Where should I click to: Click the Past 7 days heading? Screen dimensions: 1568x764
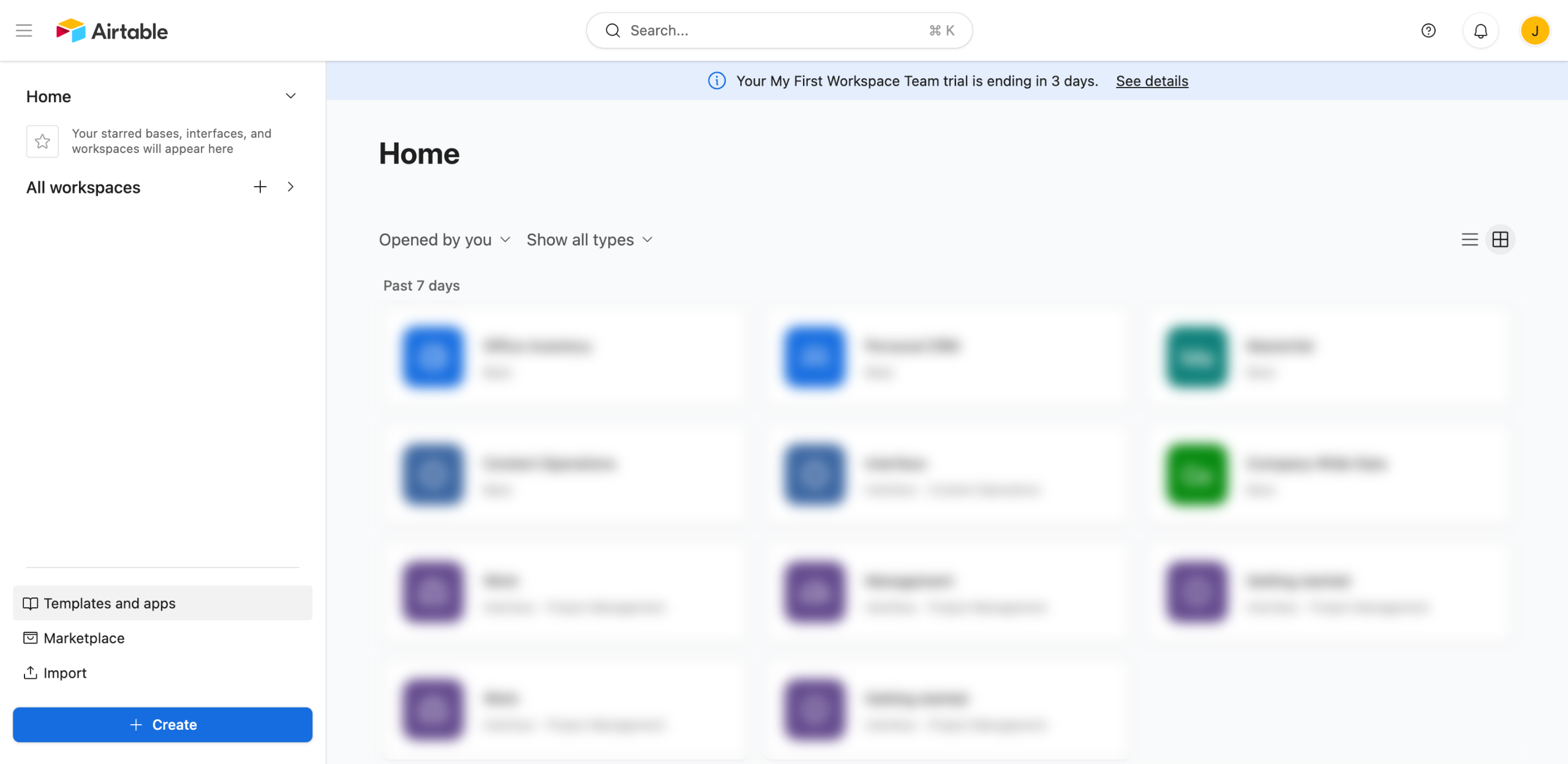click(x=421, y=286)
